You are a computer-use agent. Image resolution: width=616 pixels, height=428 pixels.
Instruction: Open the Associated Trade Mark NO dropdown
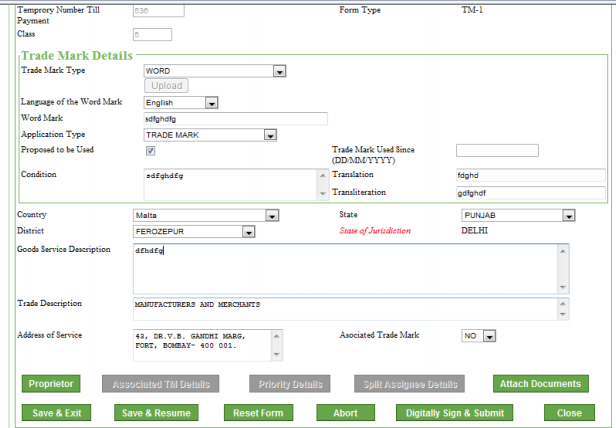point(478,336)
